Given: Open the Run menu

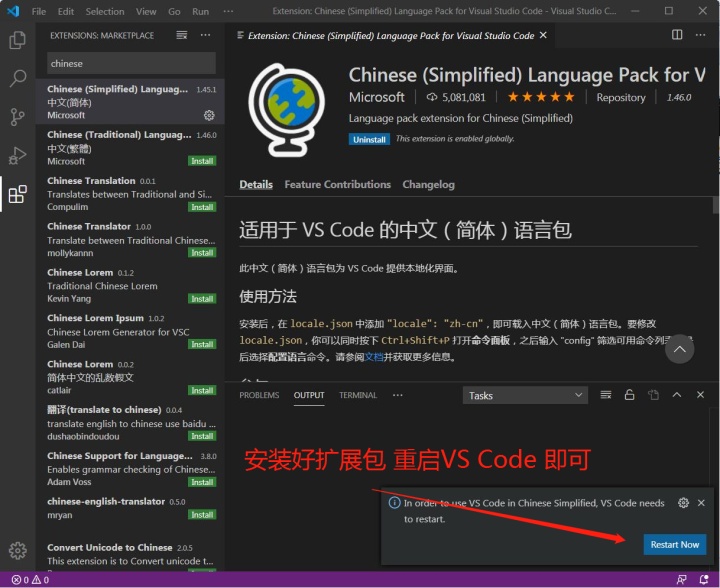Looking at the screenshot, I should coord(201,11).
